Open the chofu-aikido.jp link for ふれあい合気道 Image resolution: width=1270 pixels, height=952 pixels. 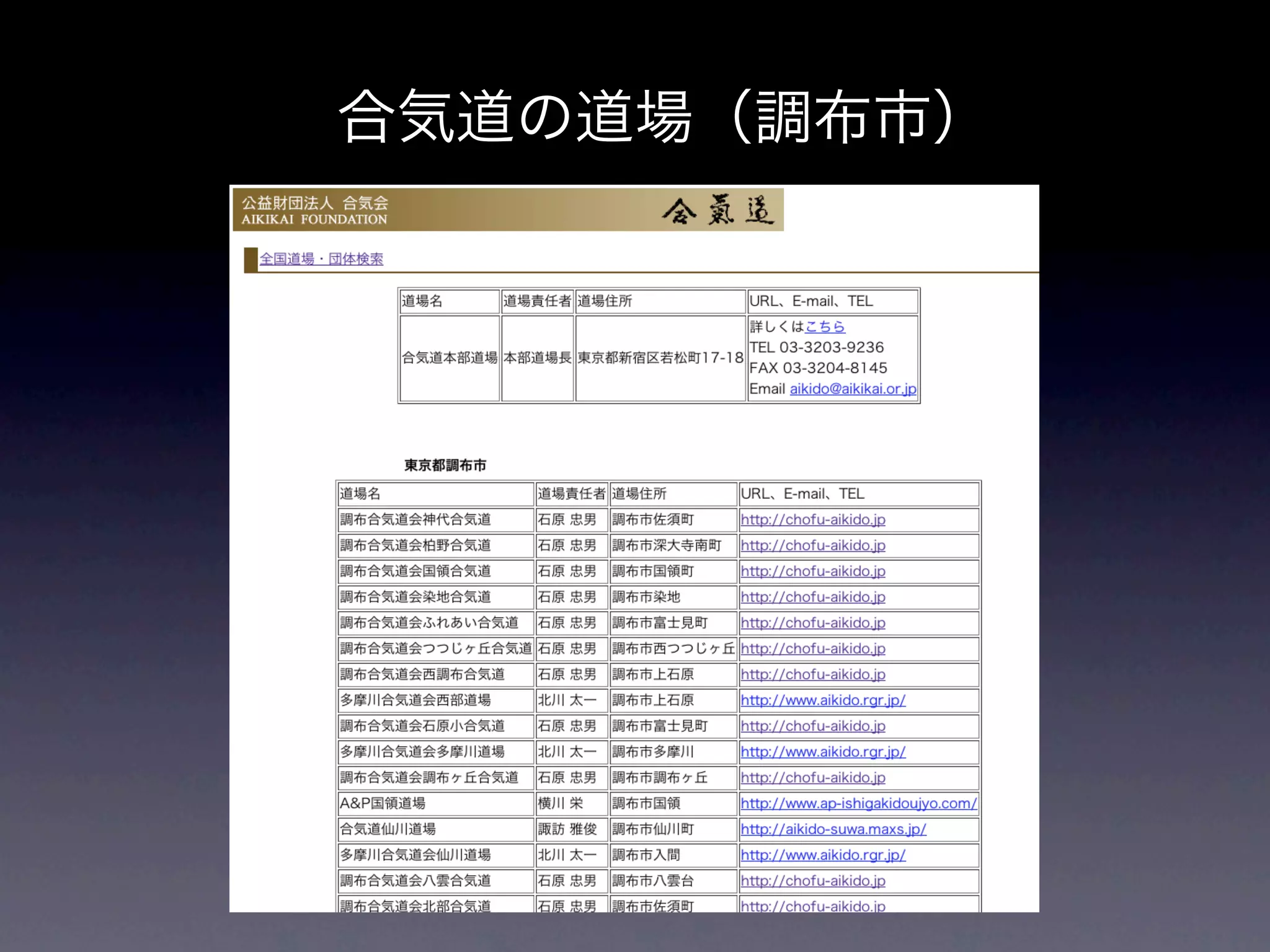813,624
